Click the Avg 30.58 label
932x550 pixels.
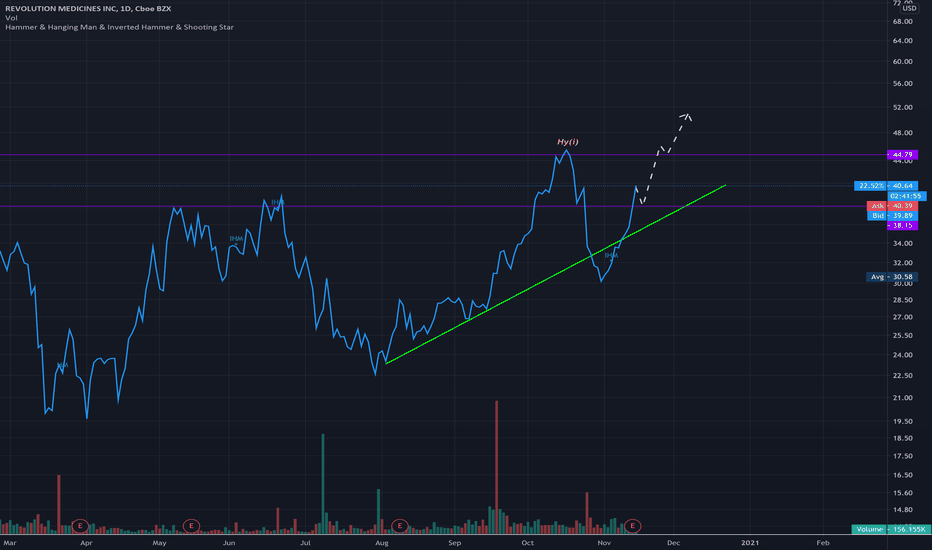pos(892,277)
